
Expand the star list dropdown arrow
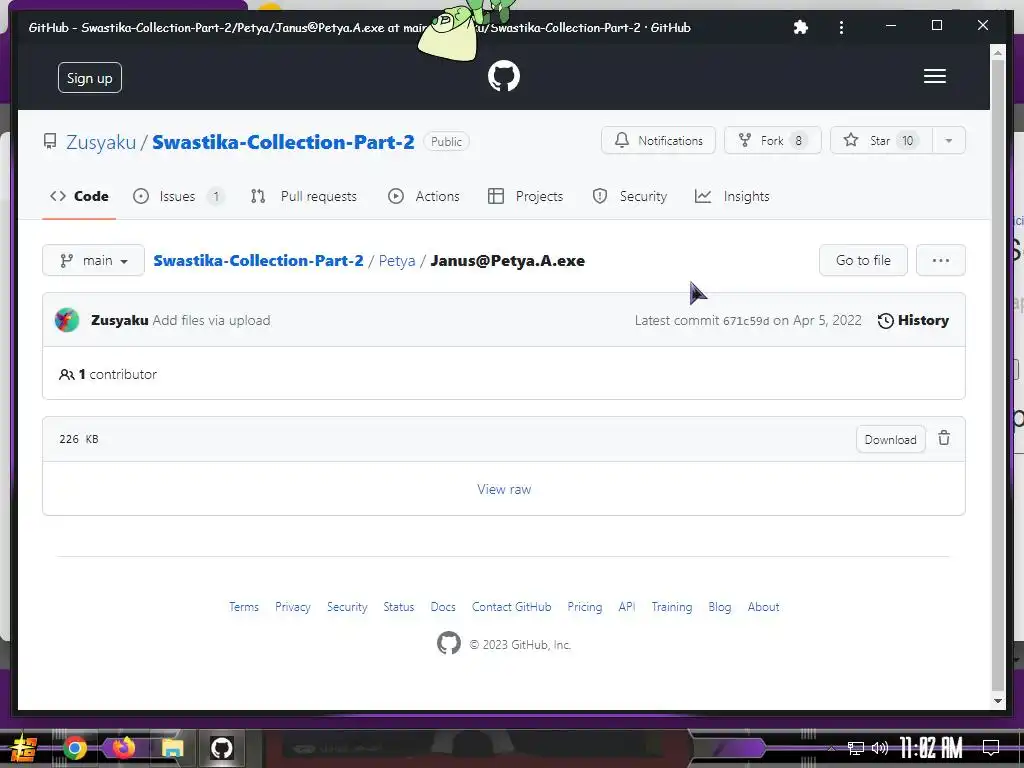(x=949, y=140)
